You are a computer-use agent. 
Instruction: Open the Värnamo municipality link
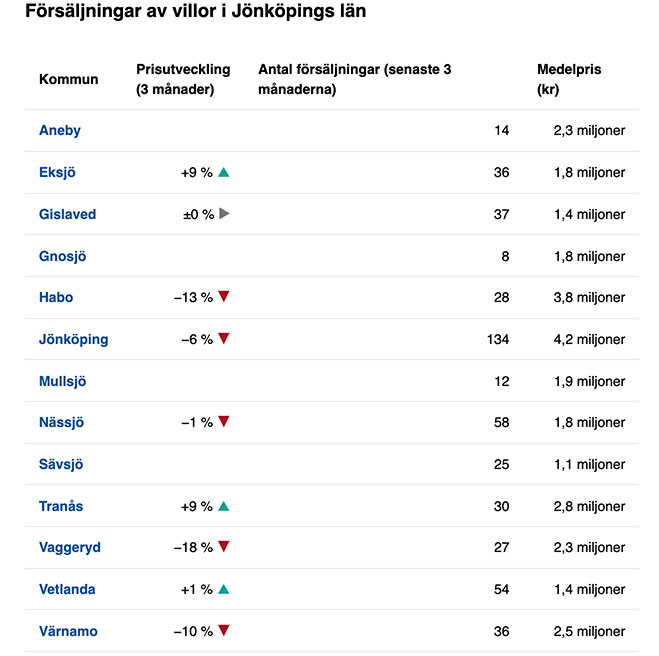pyautogui.click(x=68, y=631)
